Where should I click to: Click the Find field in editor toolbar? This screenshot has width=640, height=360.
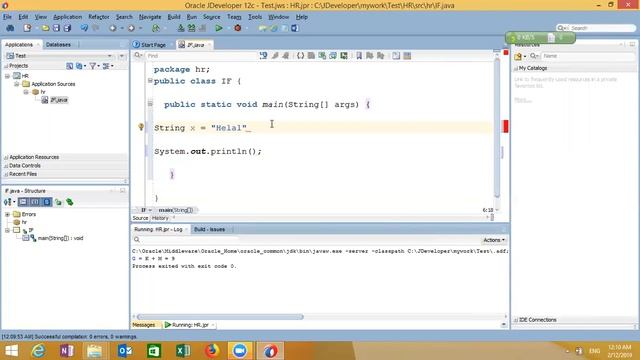pos(201,56)
